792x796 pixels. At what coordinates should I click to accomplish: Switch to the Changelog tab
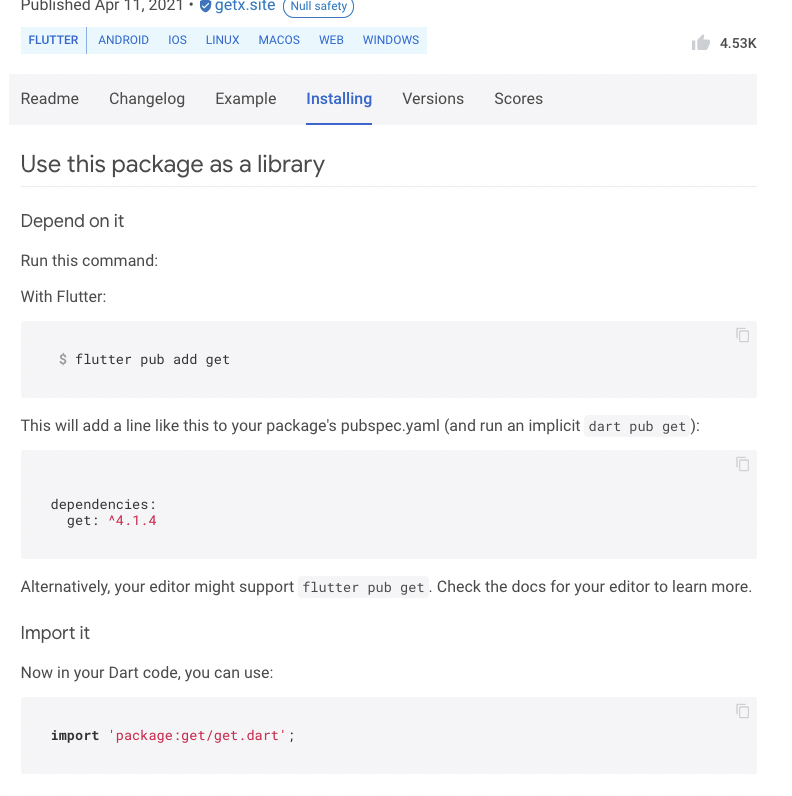(x=147, y=98)
